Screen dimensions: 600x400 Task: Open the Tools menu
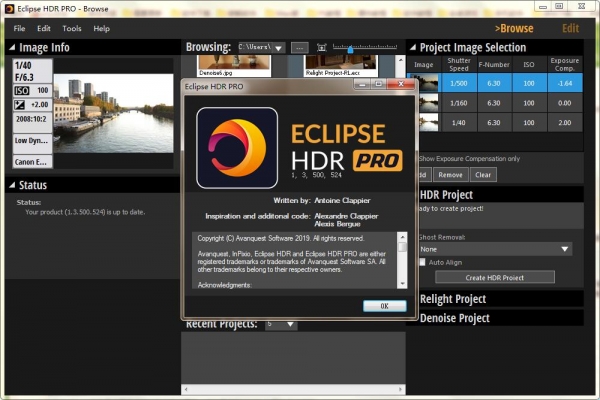click(x=72, y=28)
